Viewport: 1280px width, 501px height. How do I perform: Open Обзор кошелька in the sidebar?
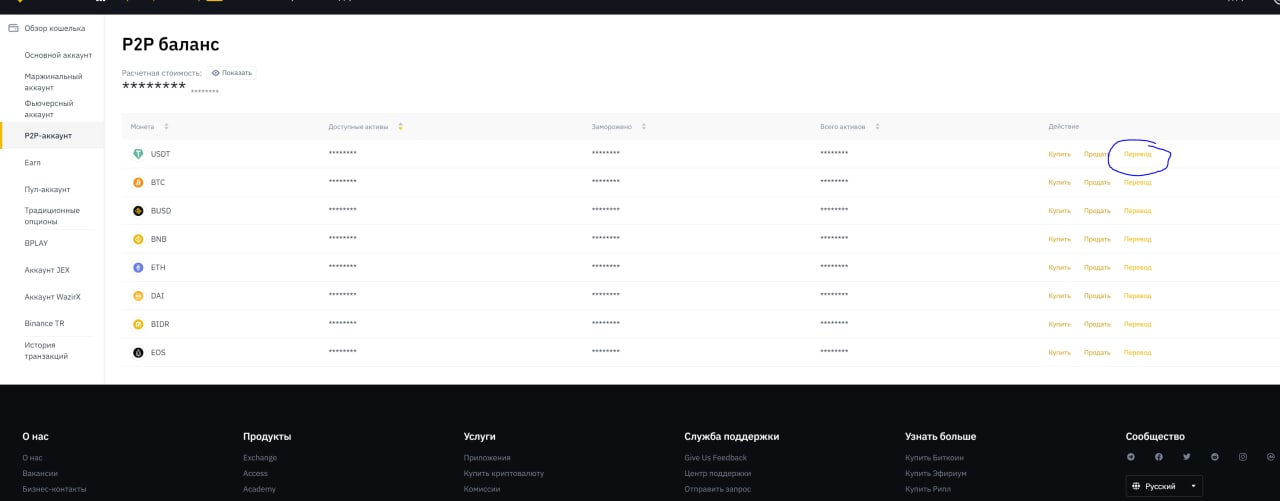click(54, 28)
